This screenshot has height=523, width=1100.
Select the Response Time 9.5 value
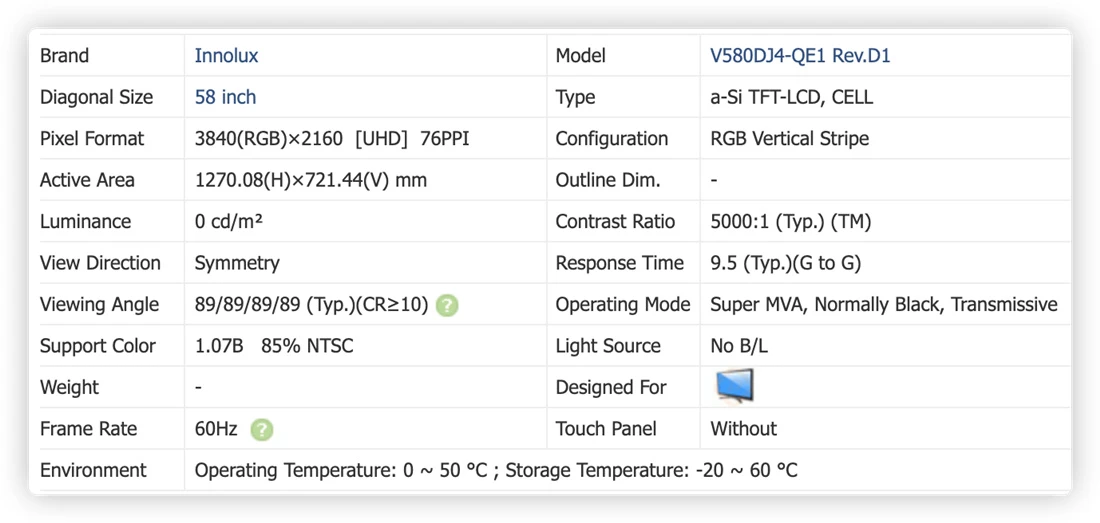point(786,263)
